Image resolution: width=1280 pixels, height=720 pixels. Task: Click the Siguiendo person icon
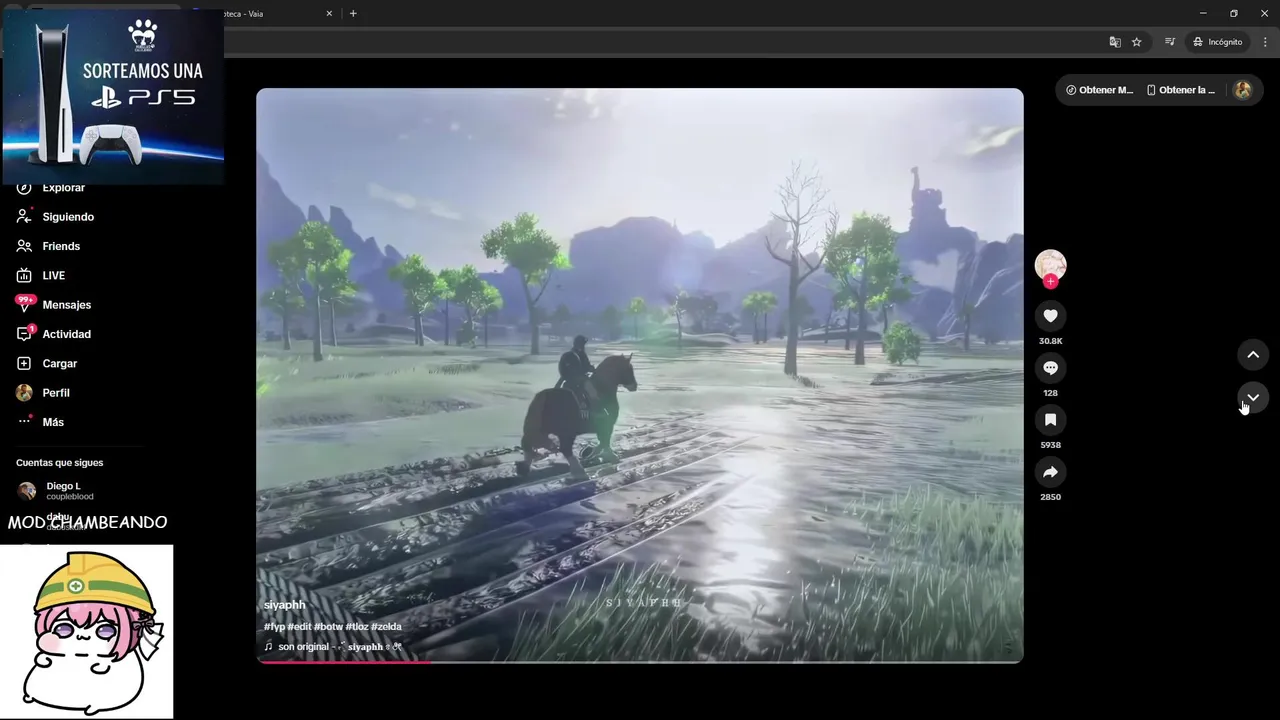click(x=24, y=217)
